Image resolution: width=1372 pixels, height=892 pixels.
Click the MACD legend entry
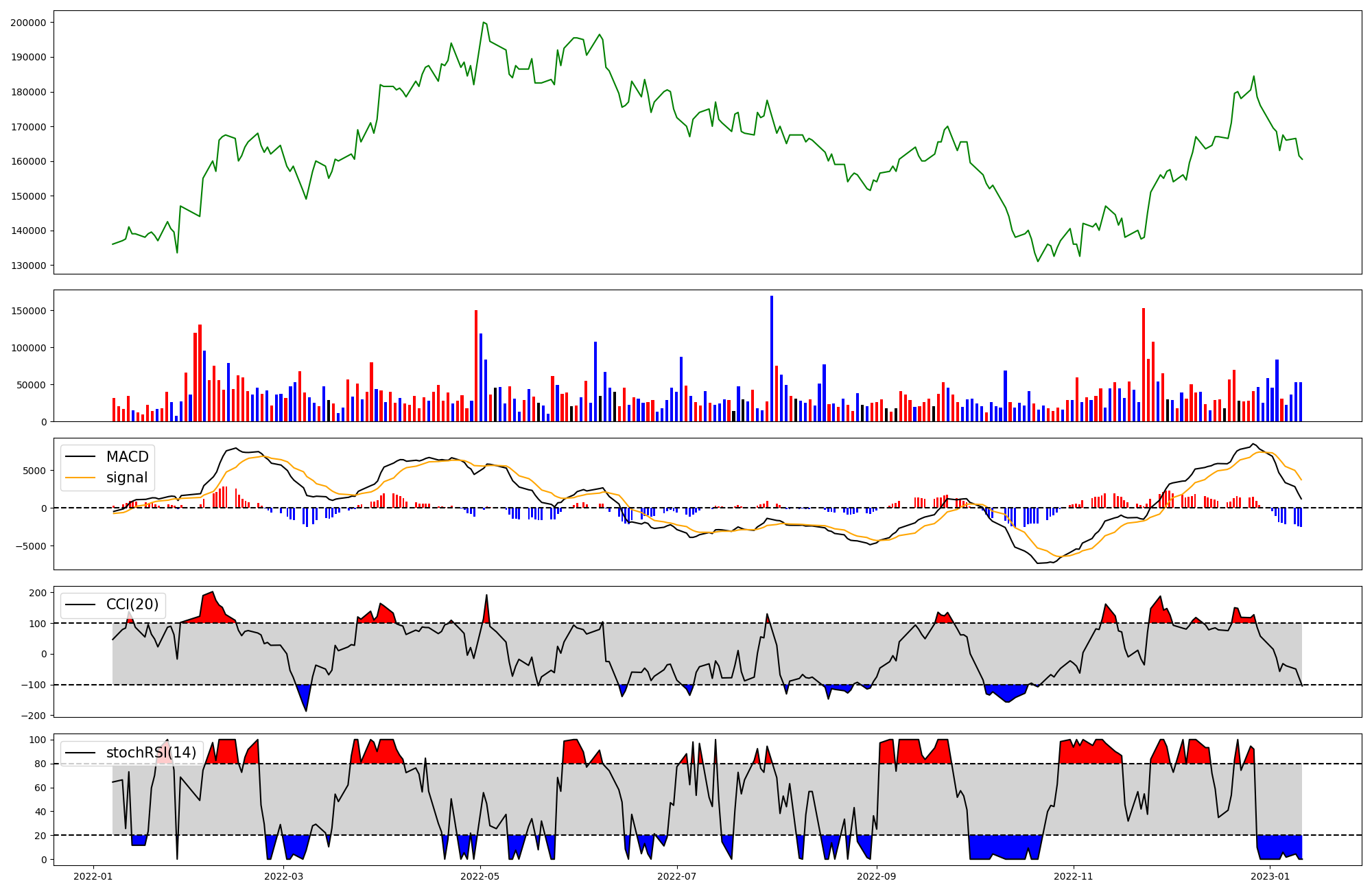(127, 457)
